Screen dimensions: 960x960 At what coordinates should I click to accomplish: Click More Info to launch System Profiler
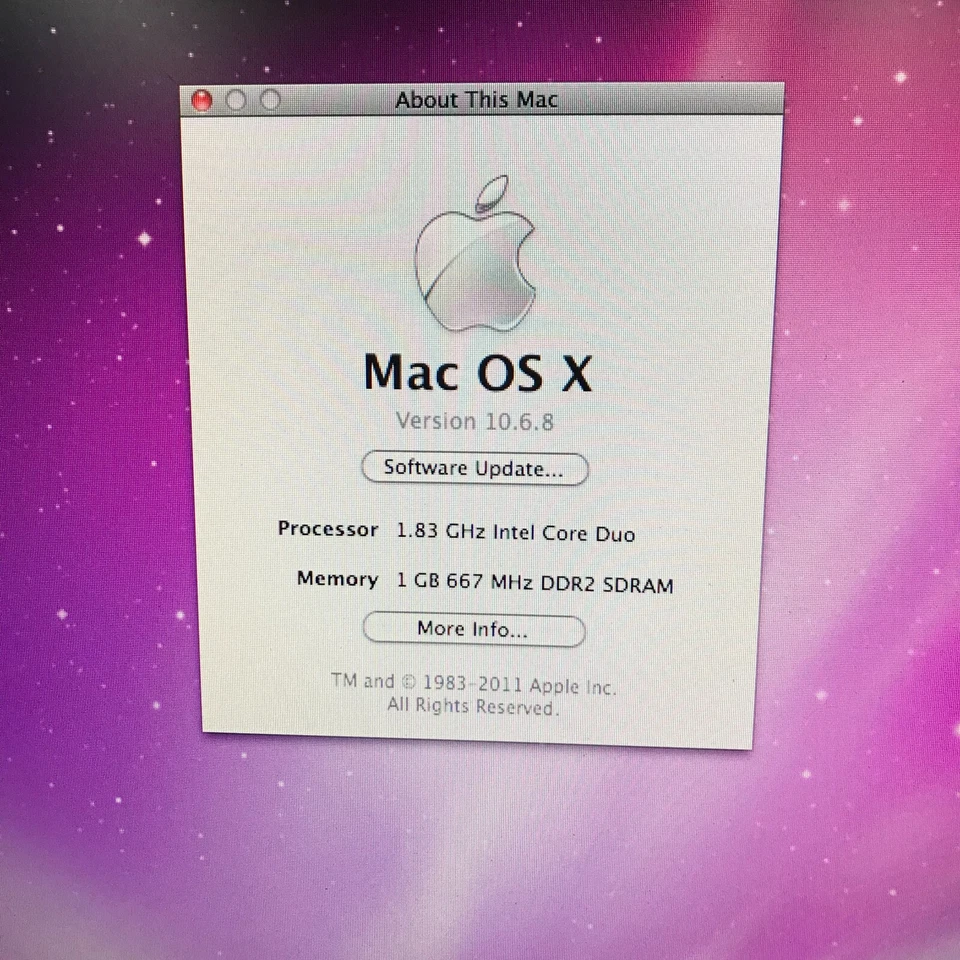(x=473, y=629)
